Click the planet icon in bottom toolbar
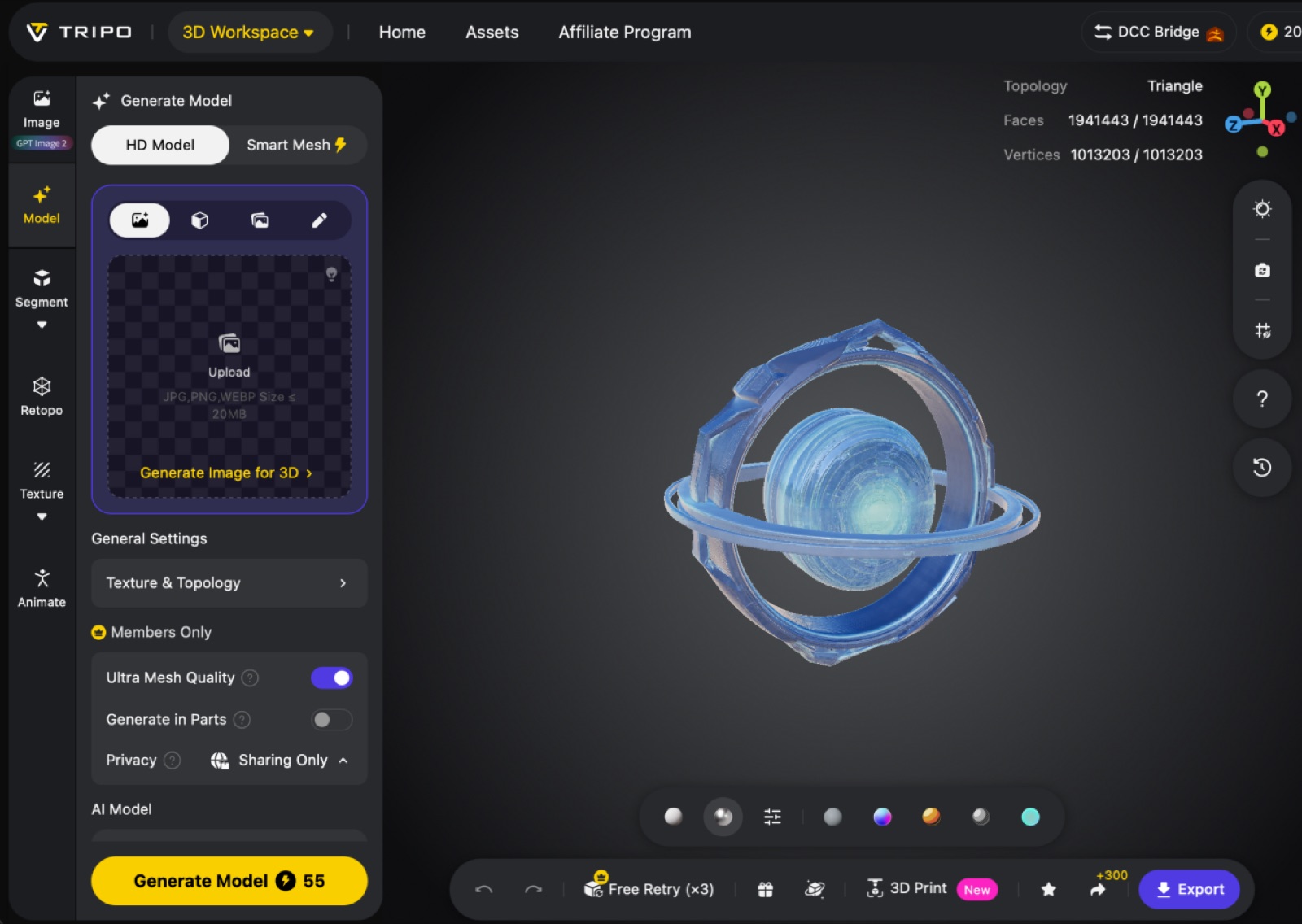Image resolution: width=1302 pixels, height=924 pixels. pos(815,889)
